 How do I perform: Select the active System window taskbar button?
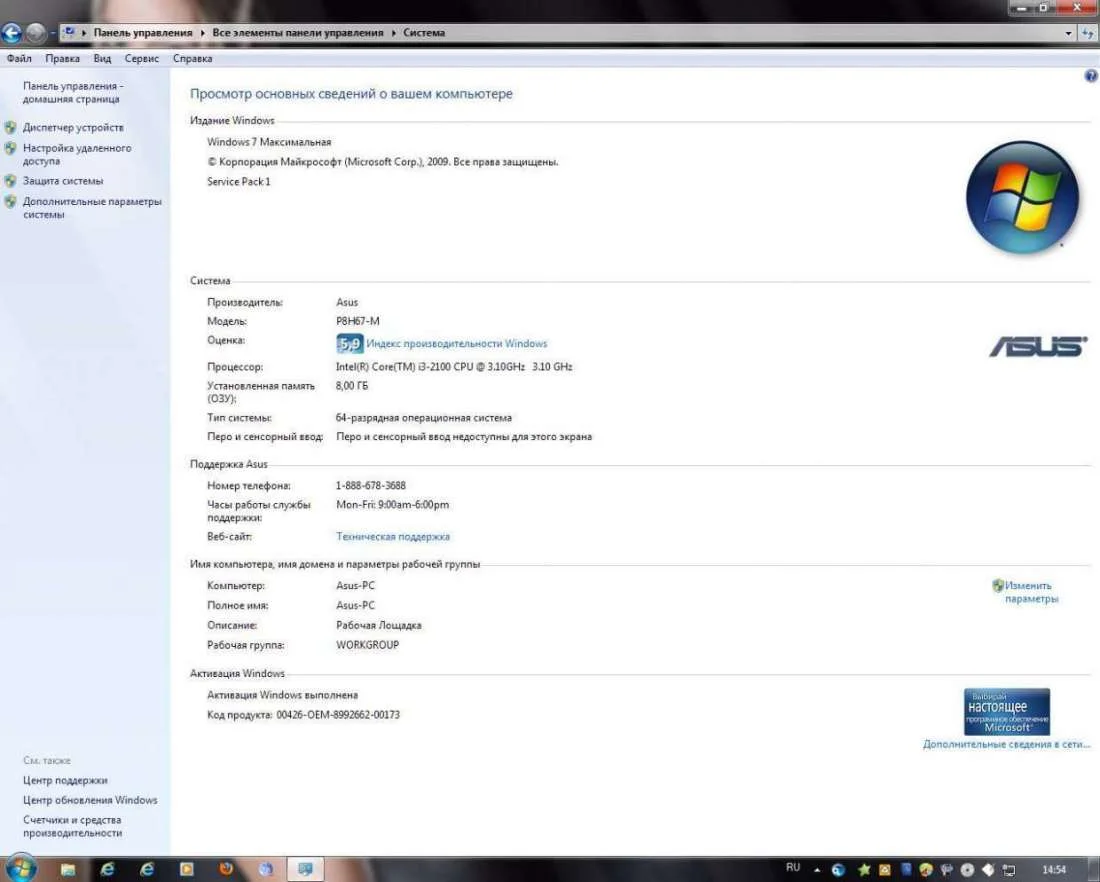click(x=304, y=869)
